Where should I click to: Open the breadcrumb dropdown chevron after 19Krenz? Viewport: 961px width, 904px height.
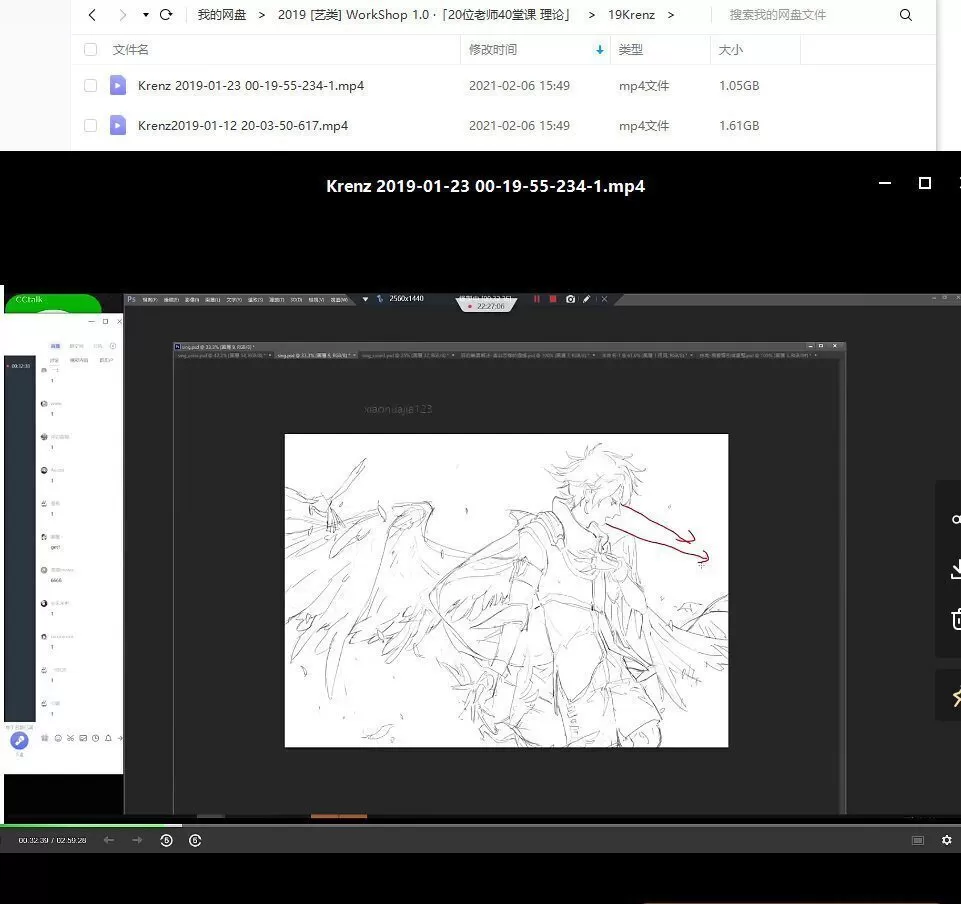(672, 15)
